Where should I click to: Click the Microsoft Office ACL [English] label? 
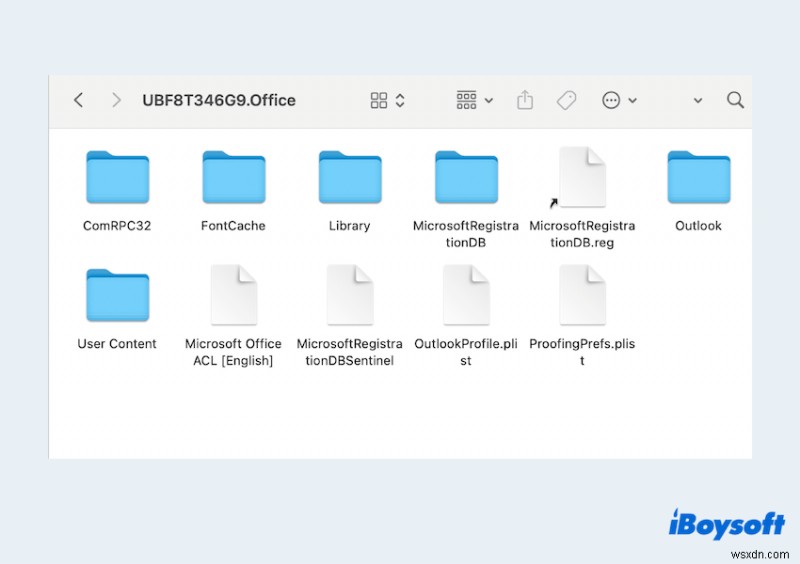pyautogui.click(x=233, y=352)
